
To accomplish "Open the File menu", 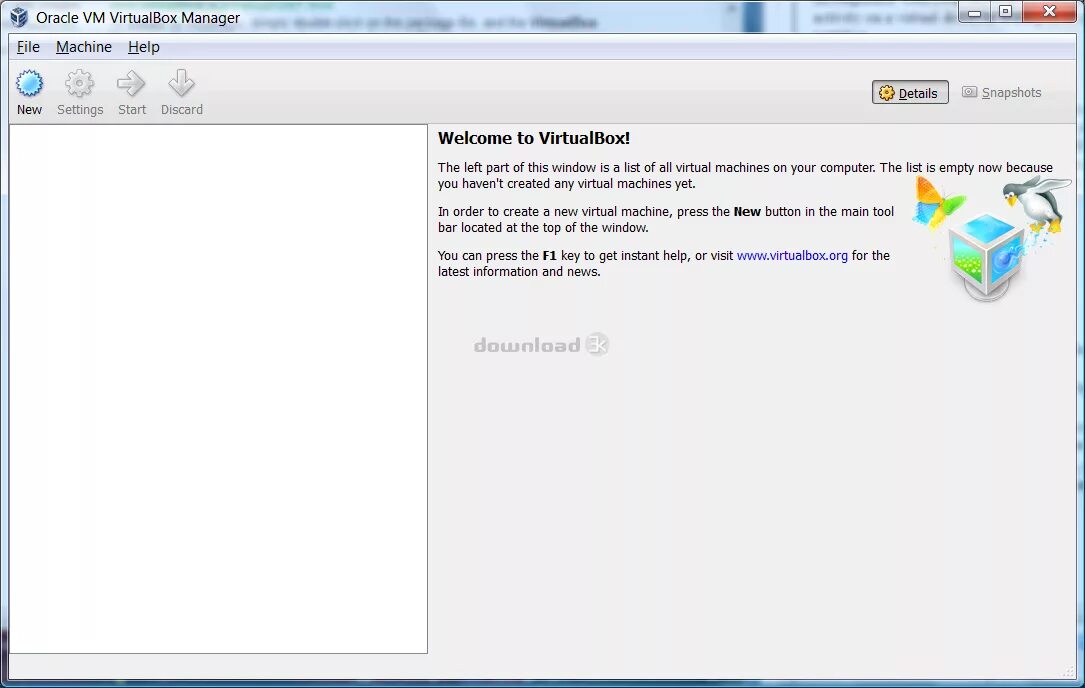I will click(x=28, y=47).
